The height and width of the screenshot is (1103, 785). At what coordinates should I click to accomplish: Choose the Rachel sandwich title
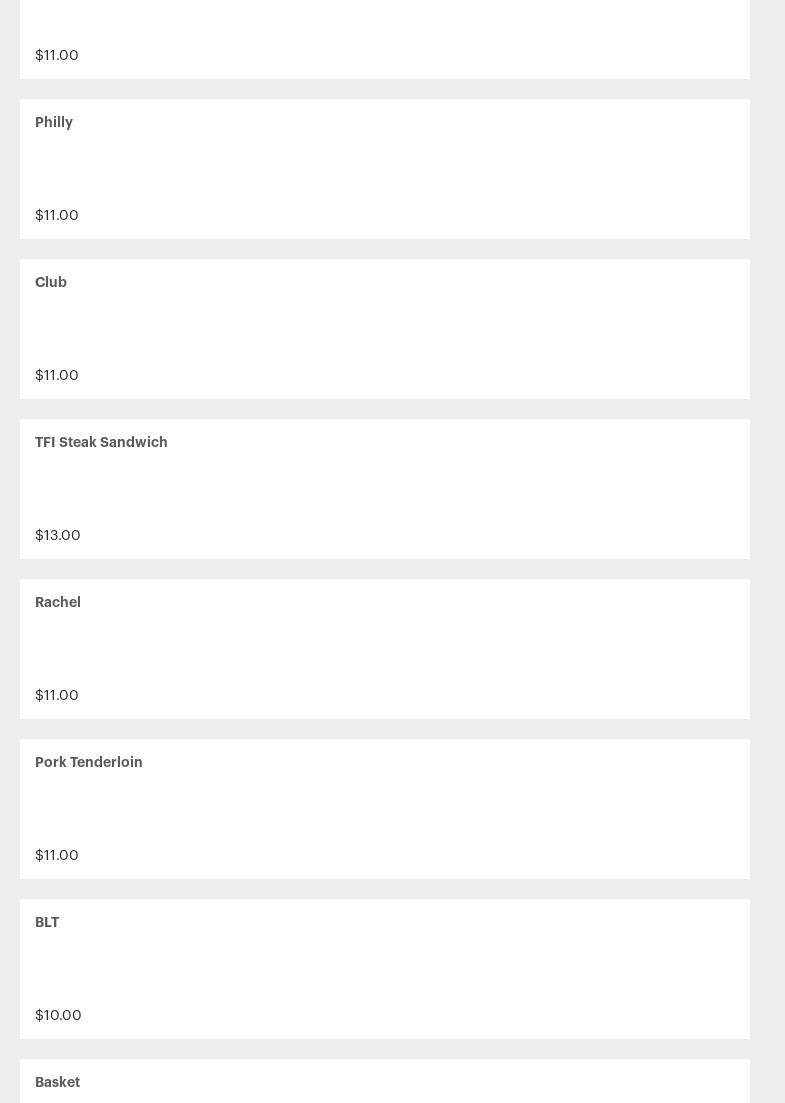[x=58, y=602]
